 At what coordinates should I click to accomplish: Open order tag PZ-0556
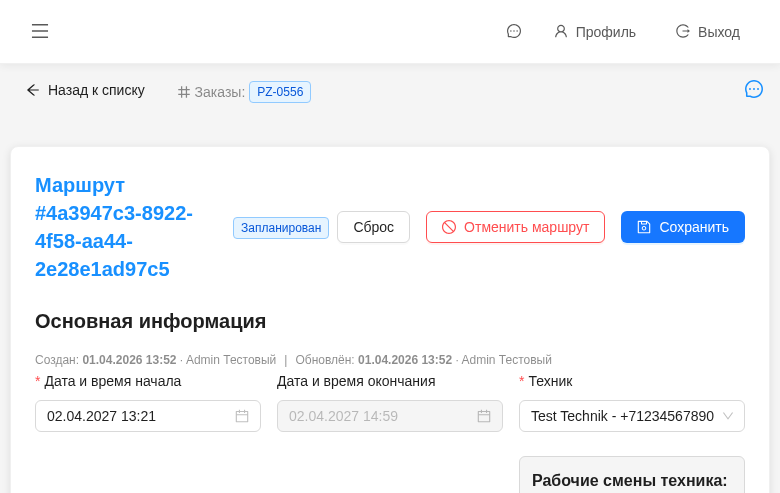(x=280, y=92)
